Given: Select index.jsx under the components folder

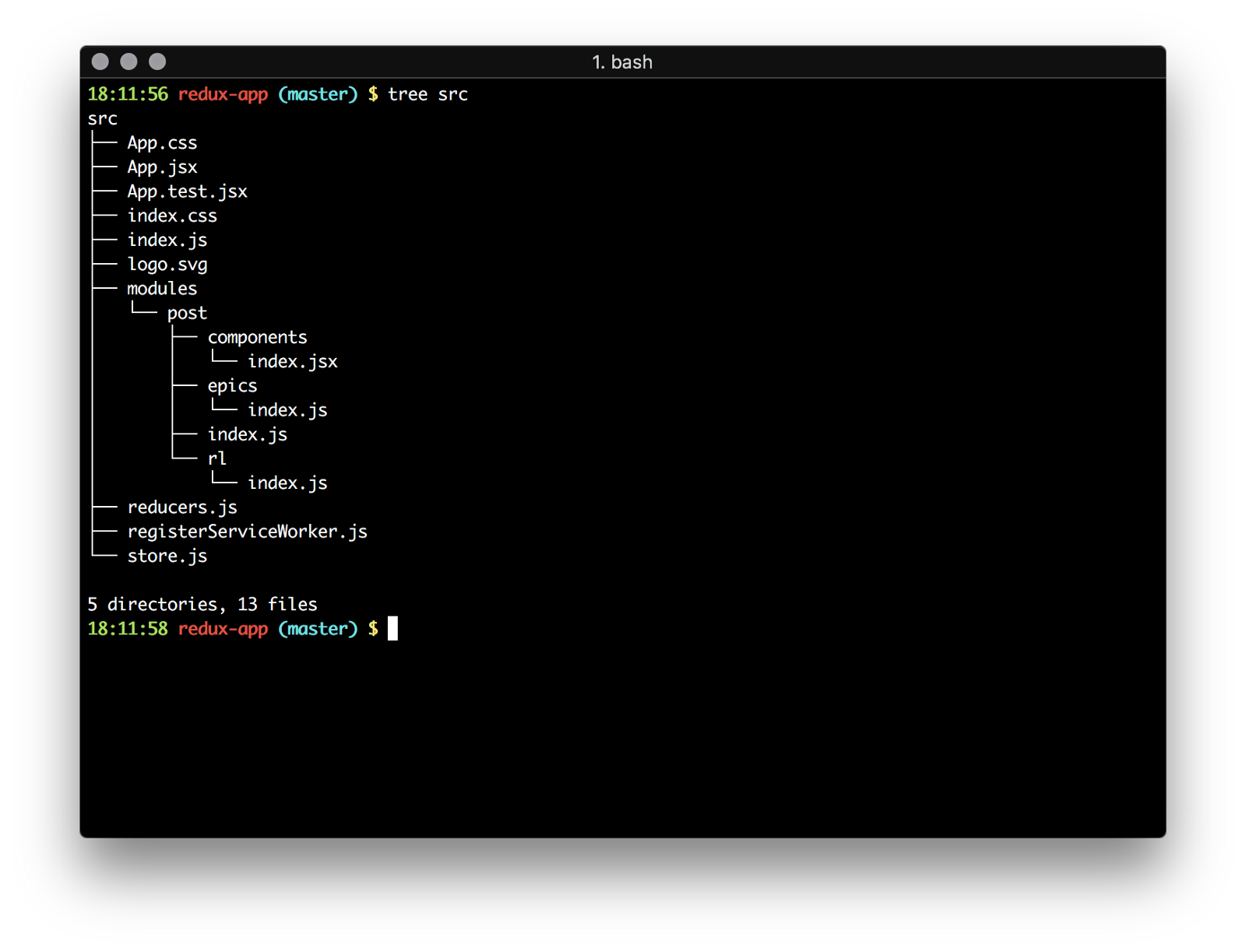Looking at the screenshot, I should [292, 362].
